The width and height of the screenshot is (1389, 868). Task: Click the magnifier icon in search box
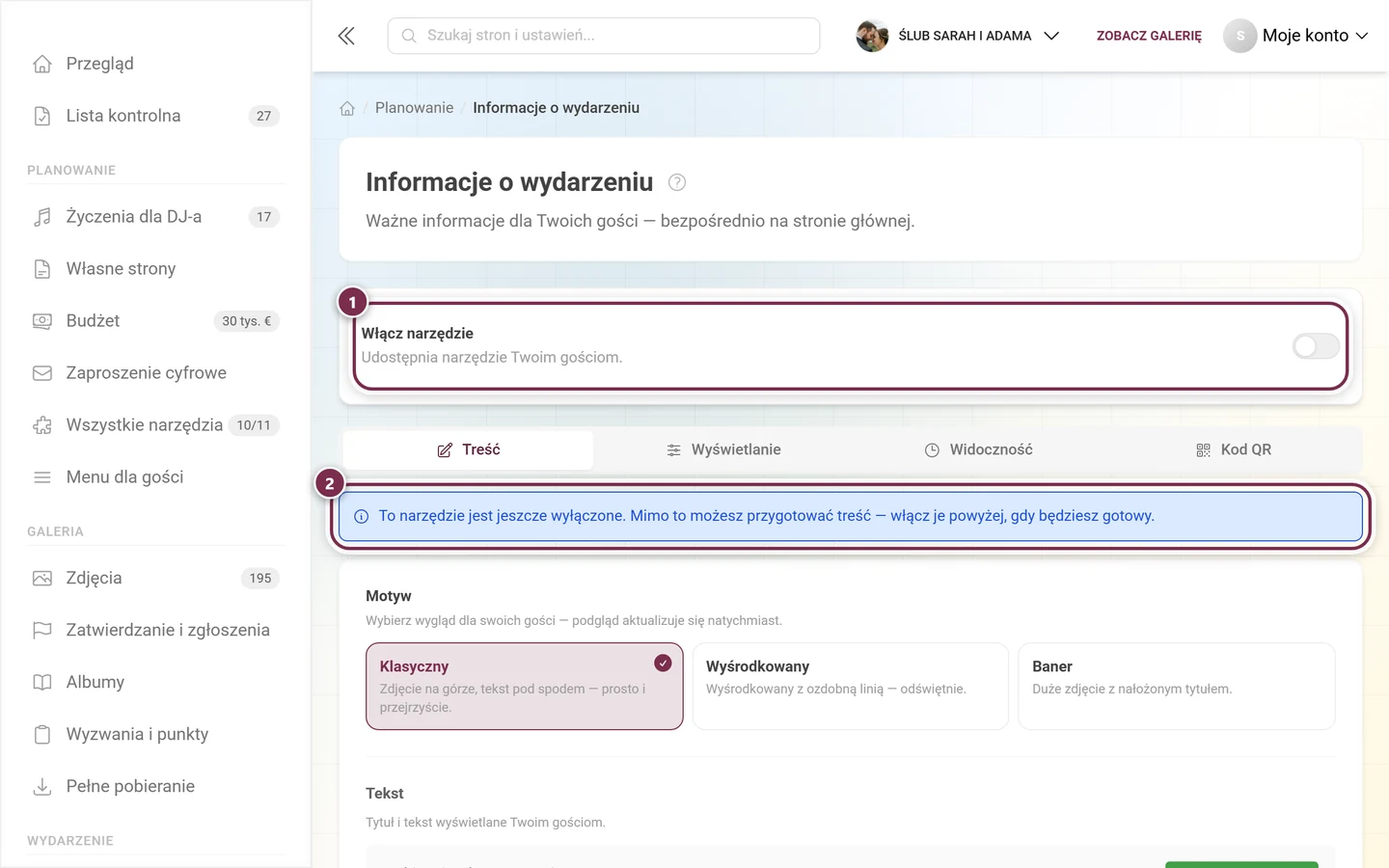409,36
